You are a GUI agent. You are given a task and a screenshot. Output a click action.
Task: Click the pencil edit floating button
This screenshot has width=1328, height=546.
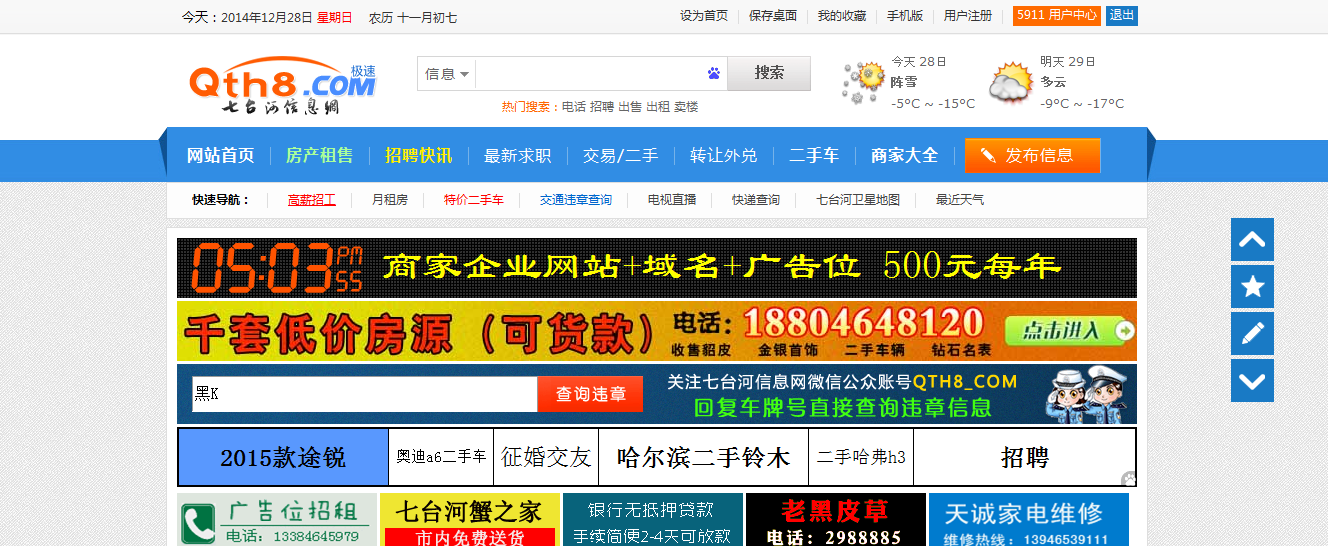(x=1252, y=333)
